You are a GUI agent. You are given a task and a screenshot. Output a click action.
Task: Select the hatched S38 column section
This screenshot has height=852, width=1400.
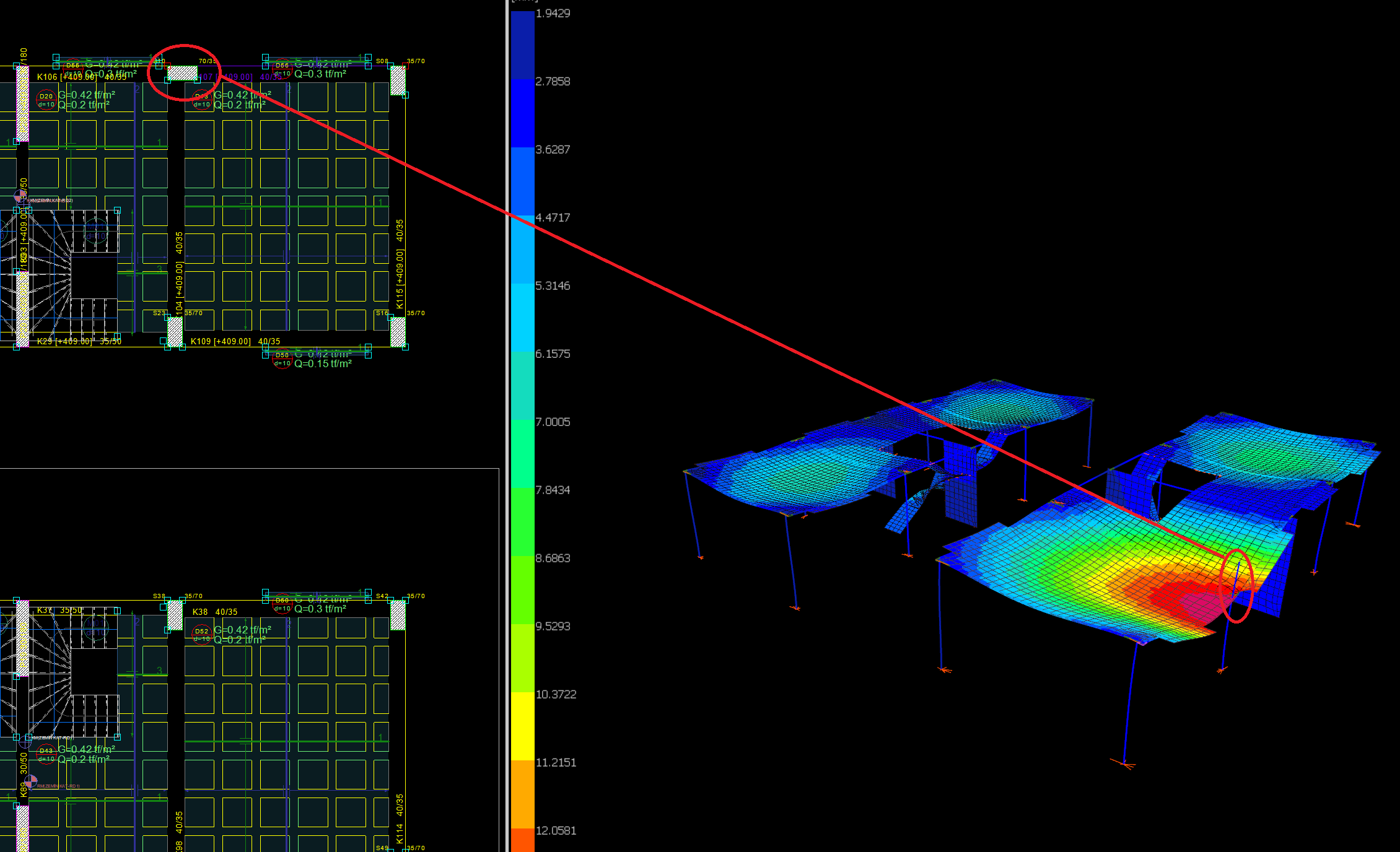pos(175,615)
